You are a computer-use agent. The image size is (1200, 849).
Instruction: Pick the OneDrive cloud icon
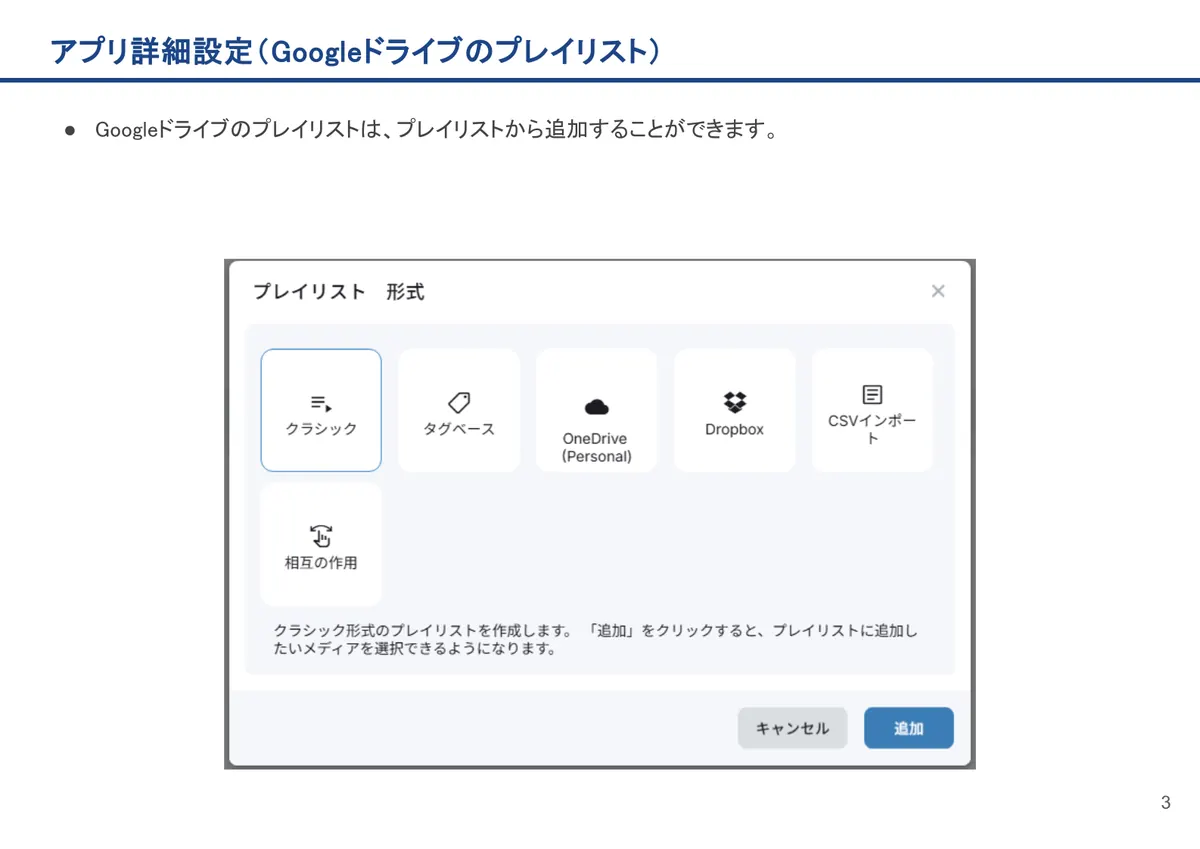597,407
